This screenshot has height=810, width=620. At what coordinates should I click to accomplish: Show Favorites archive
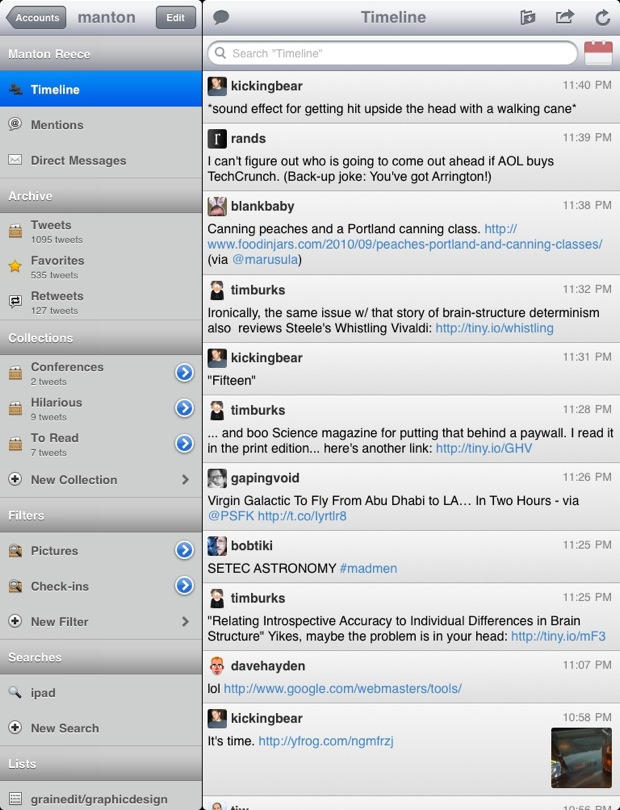point(101,267)
